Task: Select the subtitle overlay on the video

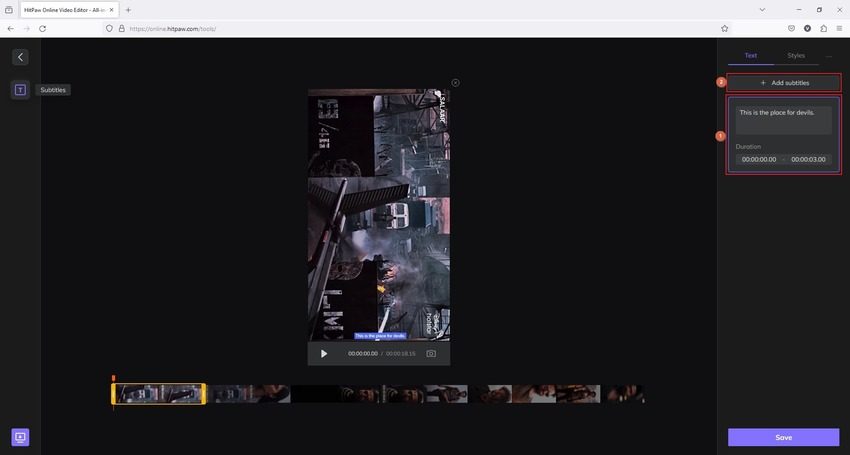Action: (x=379, y=336)
